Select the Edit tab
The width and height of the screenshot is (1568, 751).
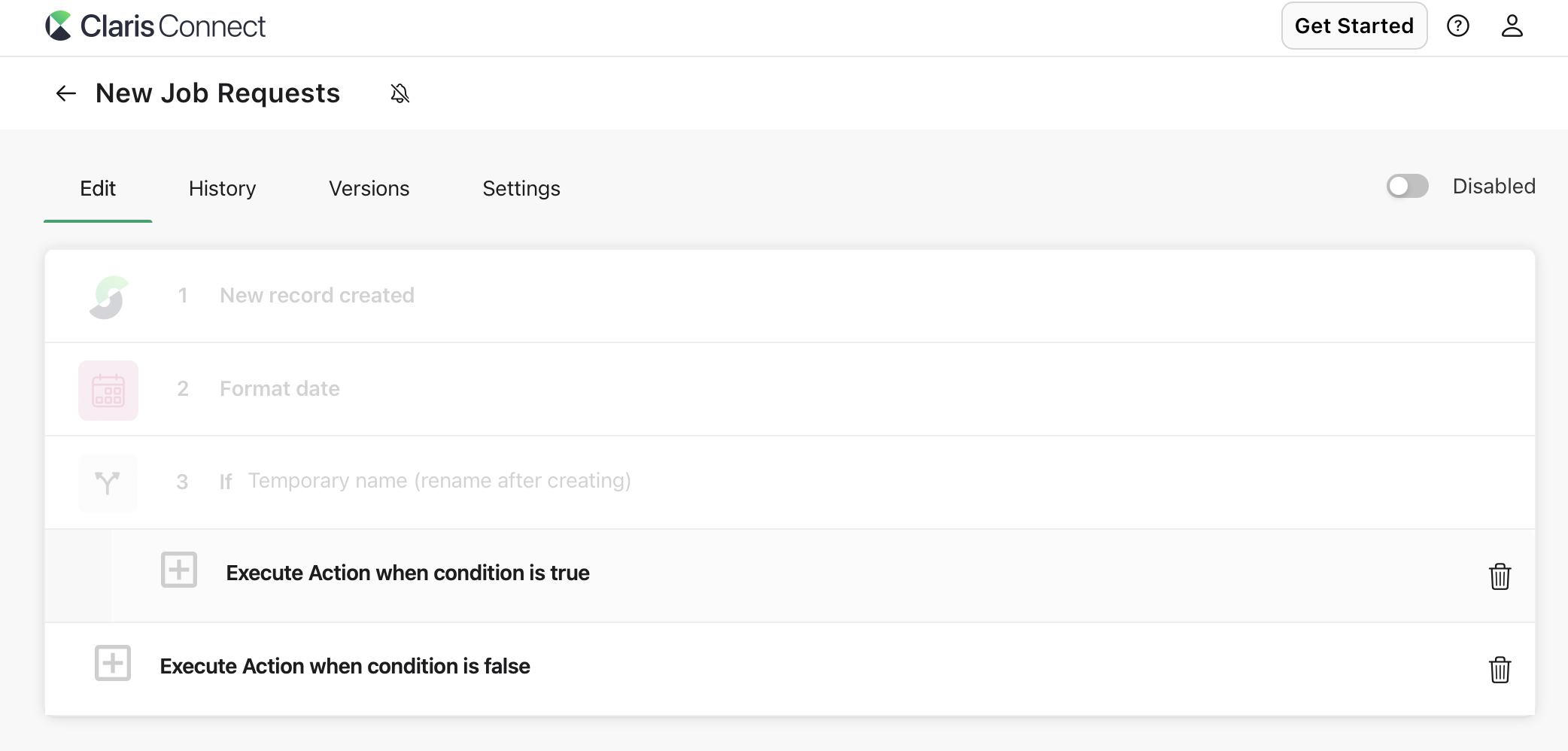pos(98,188)
